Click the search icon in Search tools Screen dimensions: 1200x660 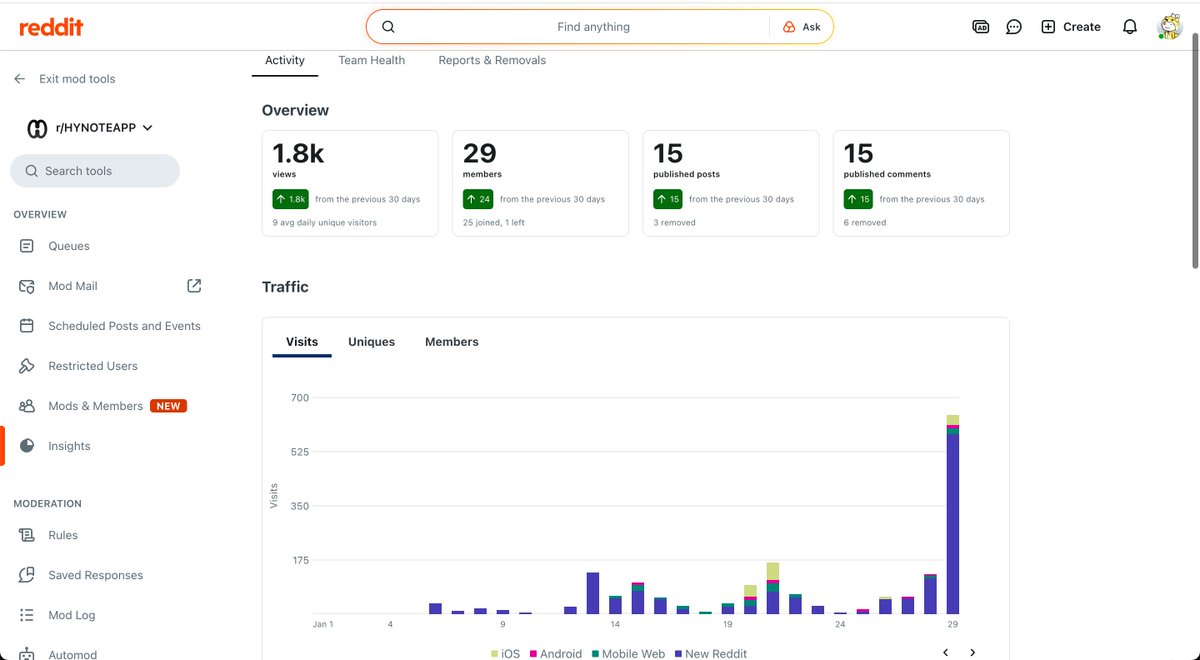[x=32, y=171]
